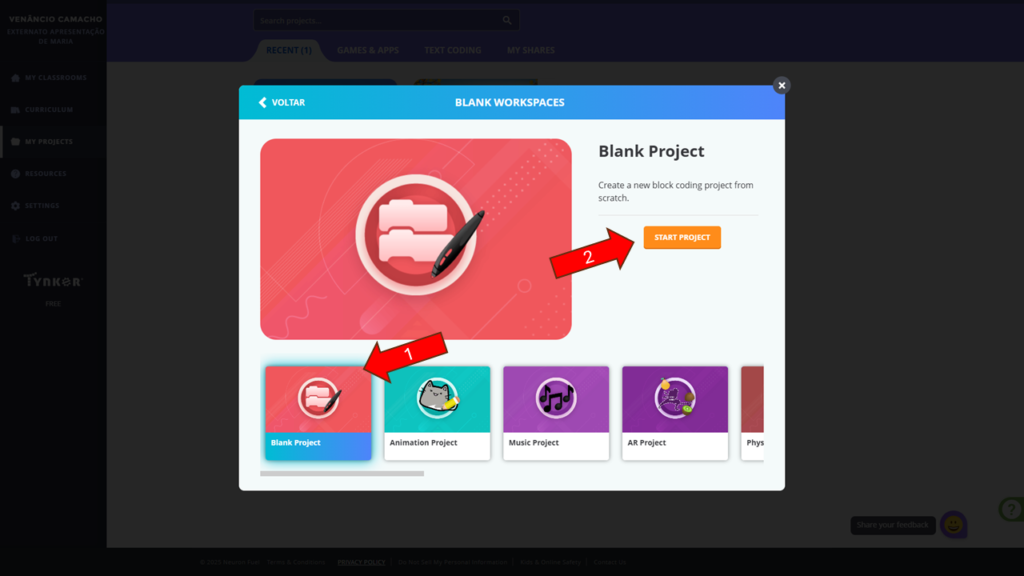Open Resources help icon in sidebar
Screen dimensions: 1024x576
(x=16, y=174)
